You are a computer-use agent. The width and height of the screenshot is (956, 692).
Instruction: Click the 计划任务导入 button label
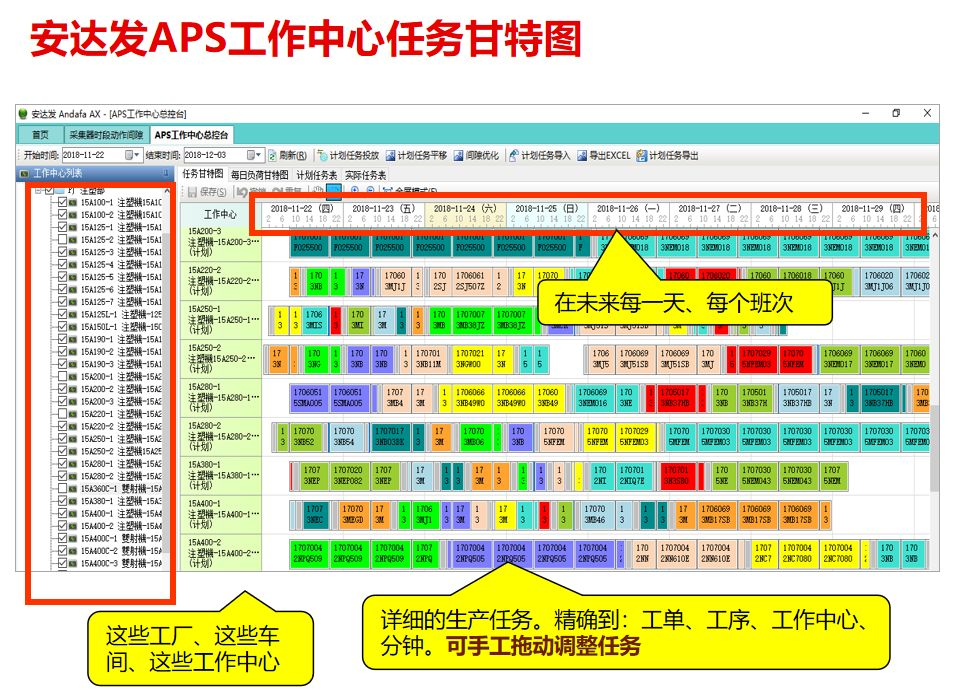coord(546,155)
